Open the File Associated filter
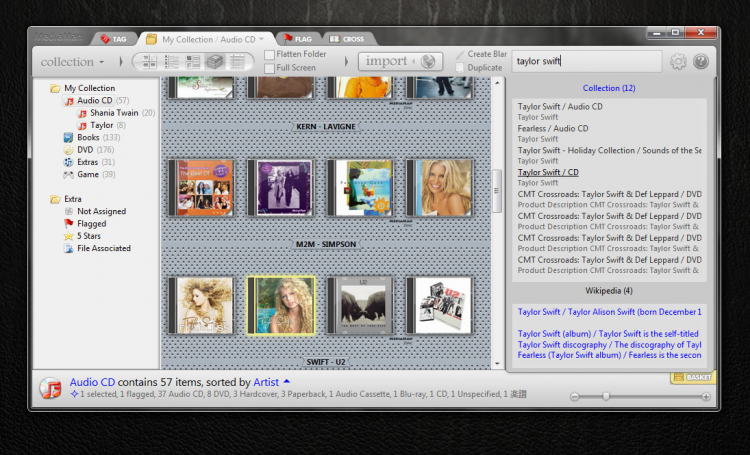This screenshot has height=455, width=750. [104, 248]
